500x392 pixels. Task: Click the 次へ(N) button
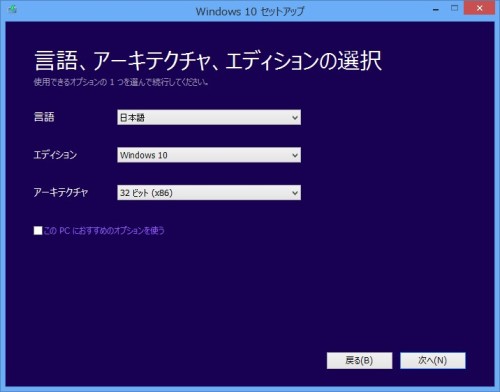coord(433,360)
